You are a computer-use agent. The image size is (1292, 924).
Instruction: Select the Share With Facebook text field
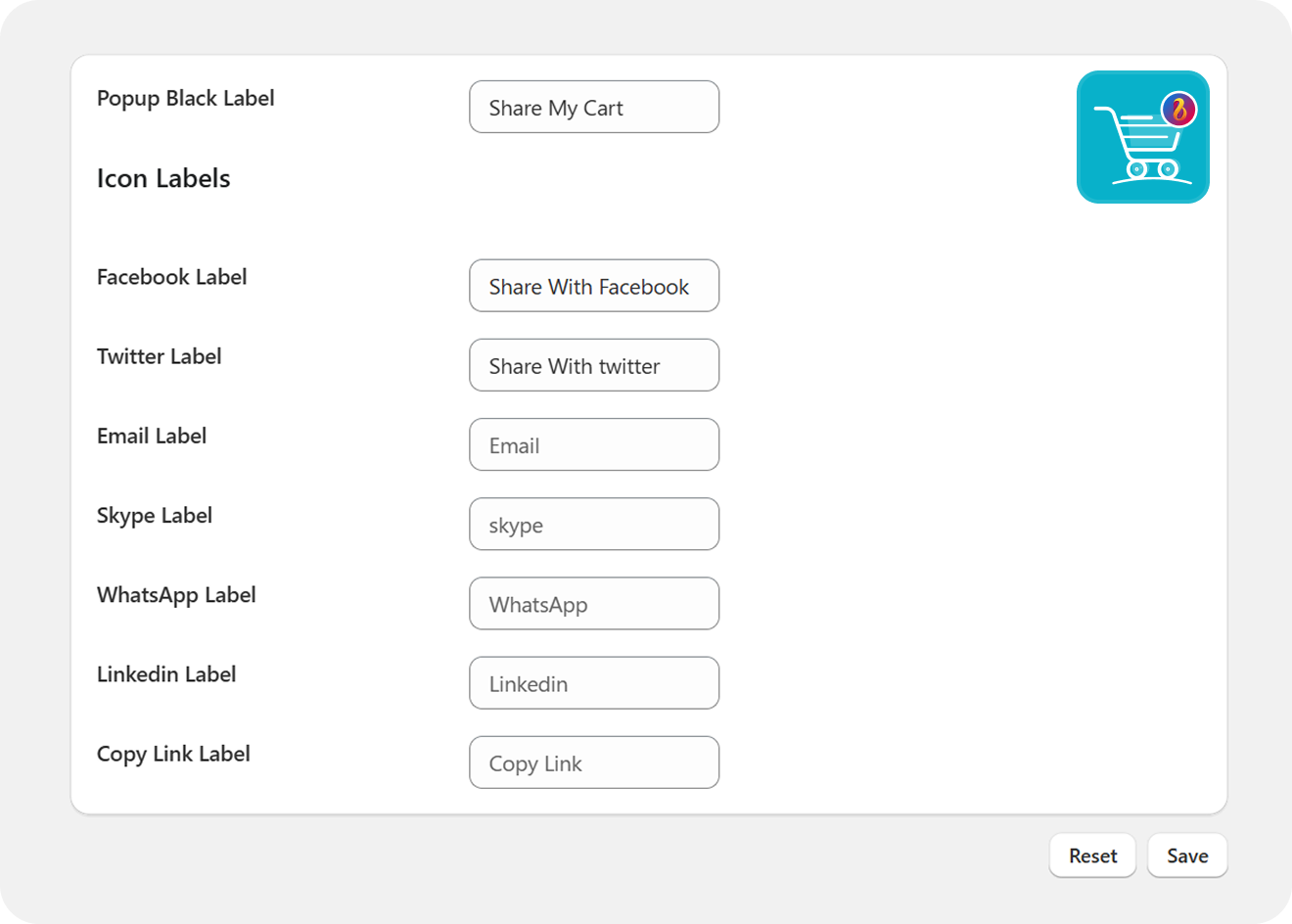[x=593, y=286]
